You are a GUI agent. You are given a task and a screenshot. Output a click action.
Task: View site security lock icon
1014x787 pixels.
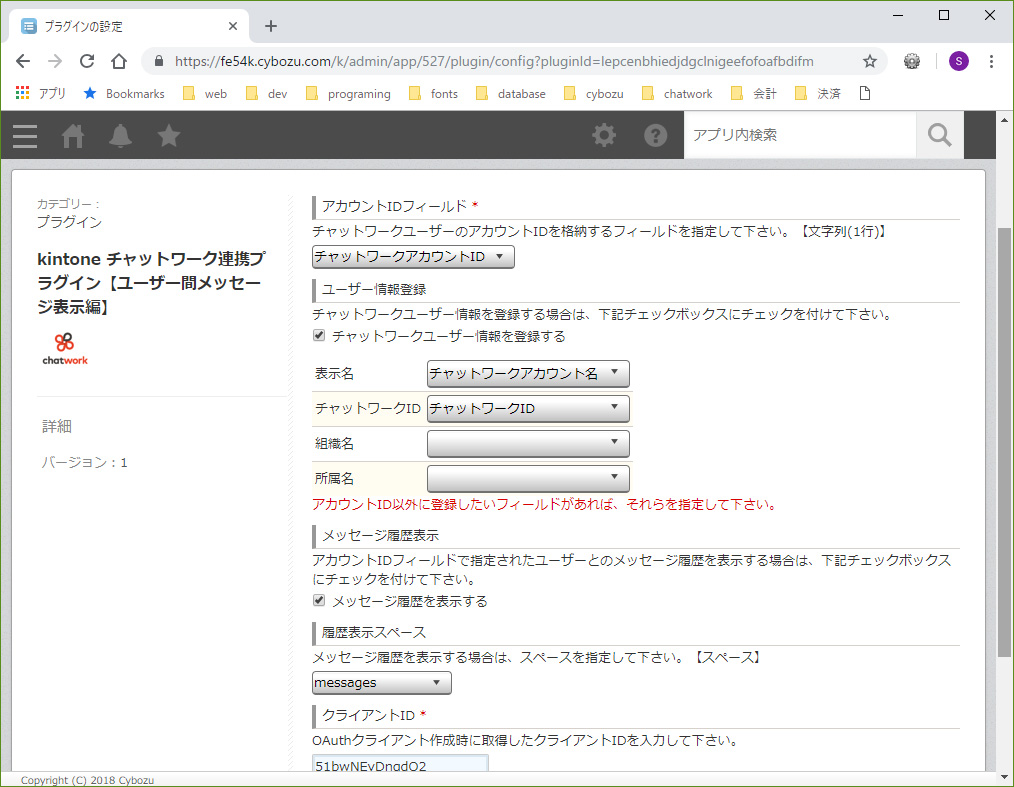158,61
